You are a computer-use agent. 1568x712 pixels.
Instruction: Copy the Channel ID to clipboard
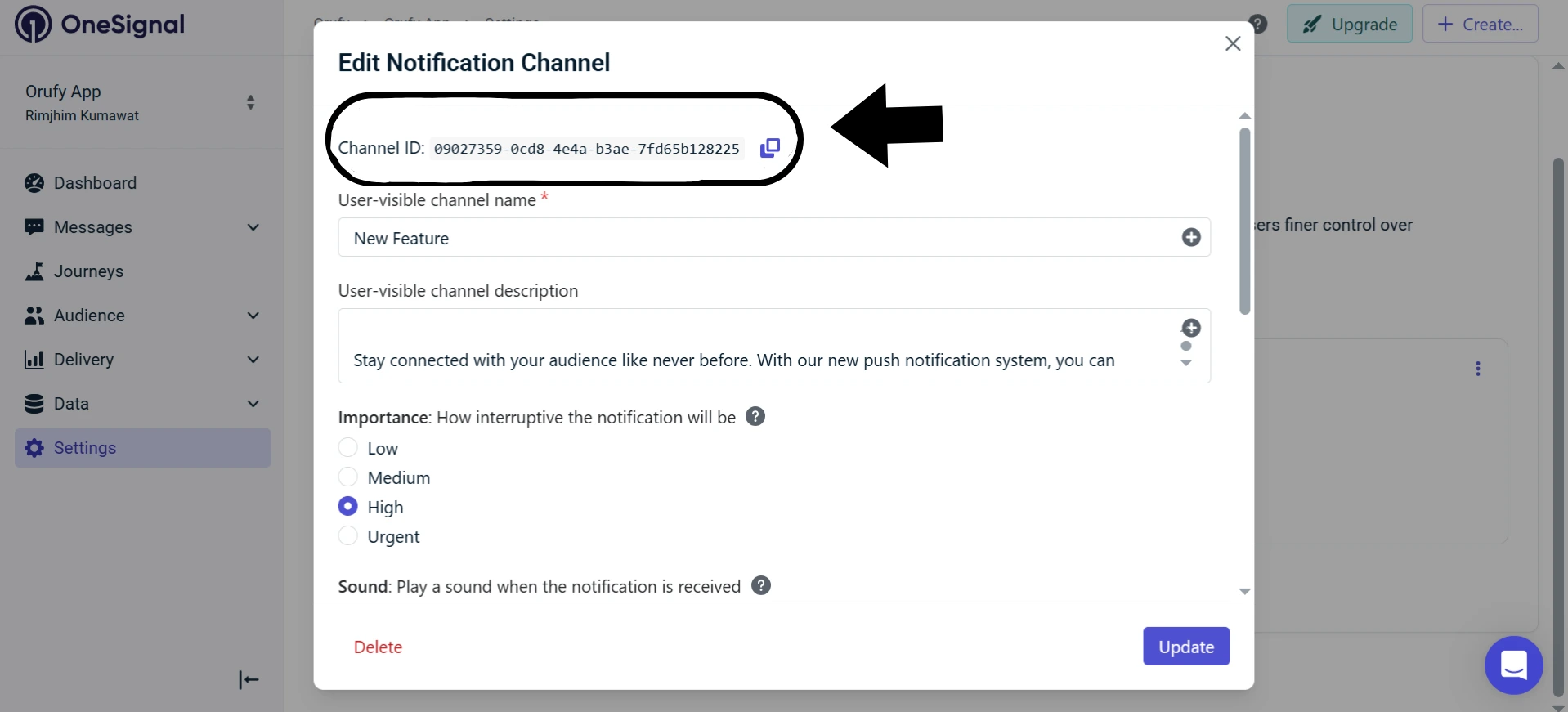tap(770, 148)
